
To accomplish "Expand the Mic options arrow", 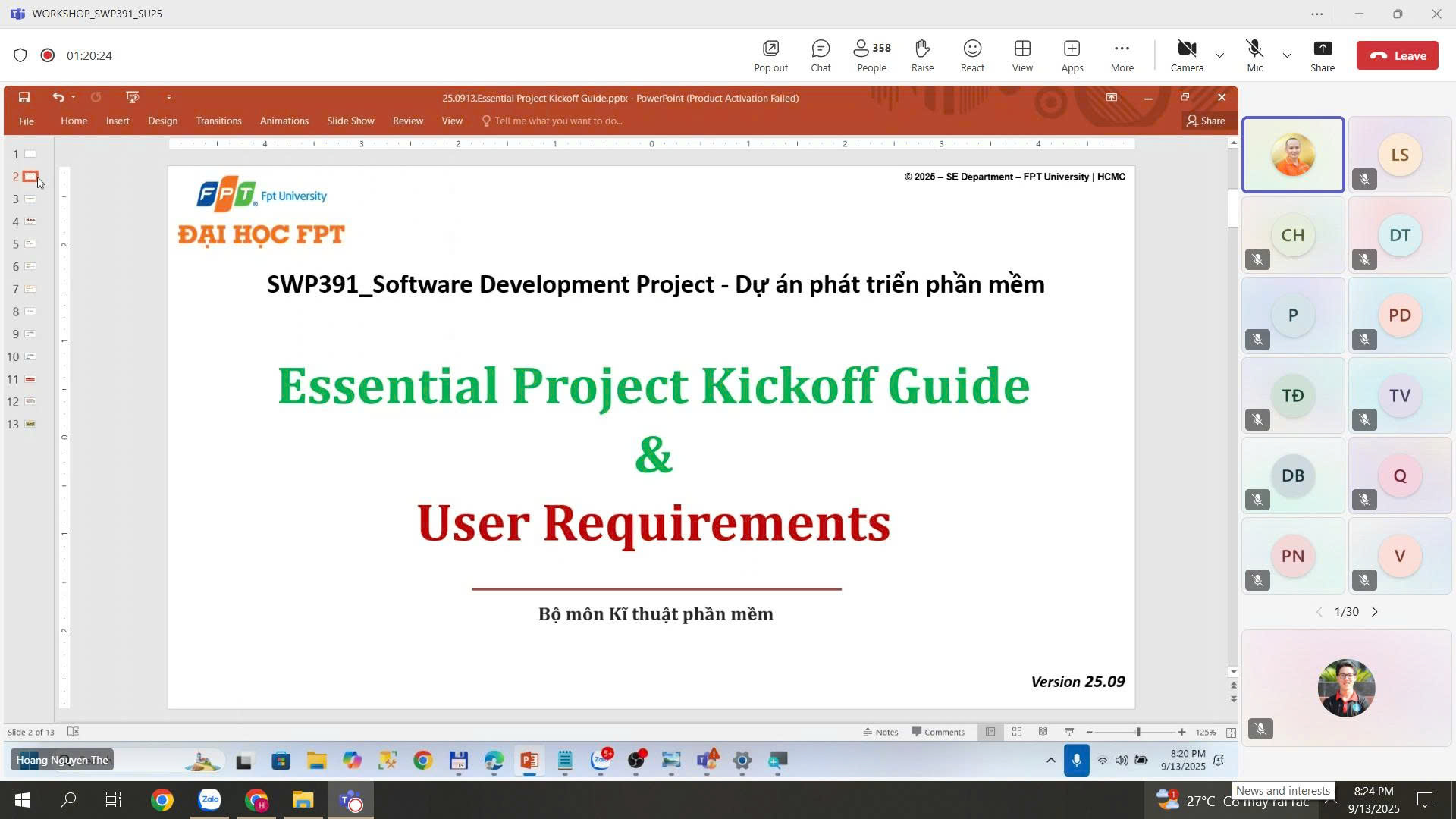I will click(1287, 55).
